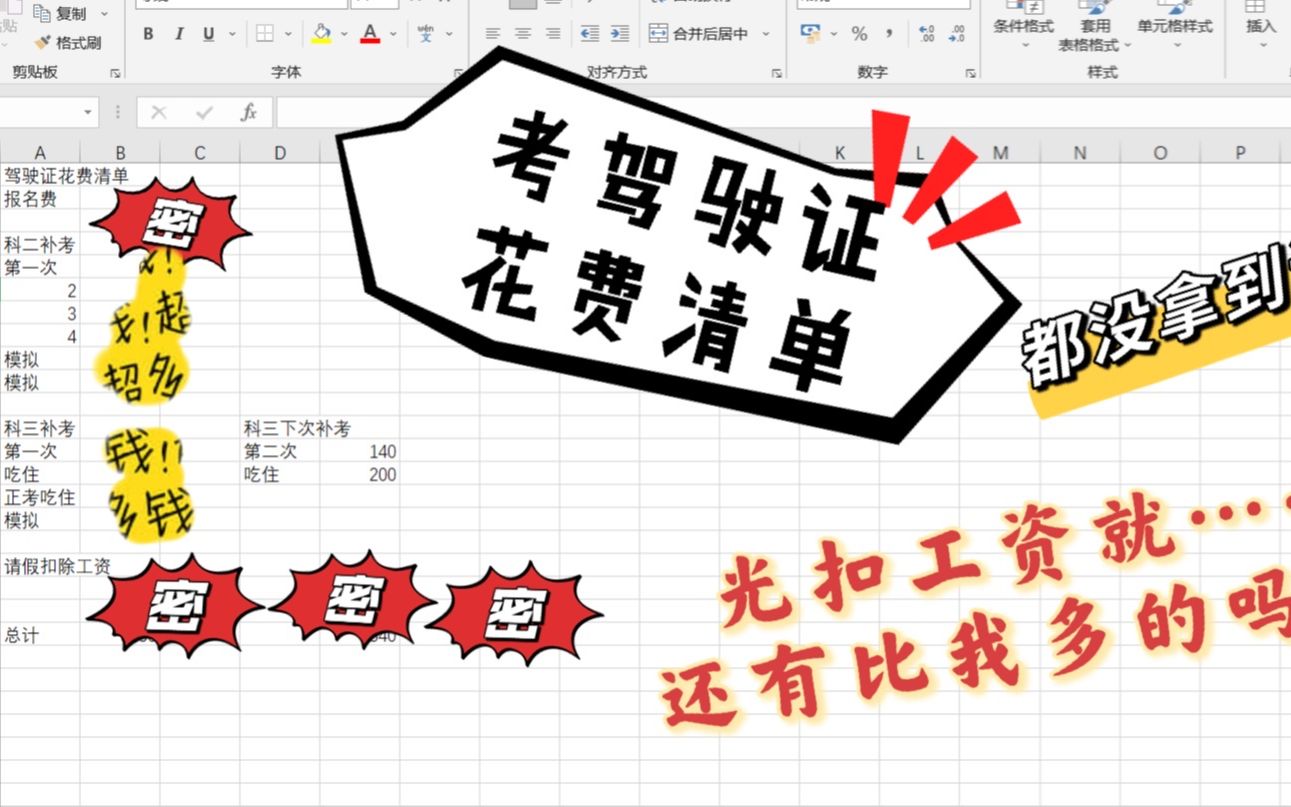Select column K header
This screenshot has width=1291, height=807.
click(x=840, y=152)
